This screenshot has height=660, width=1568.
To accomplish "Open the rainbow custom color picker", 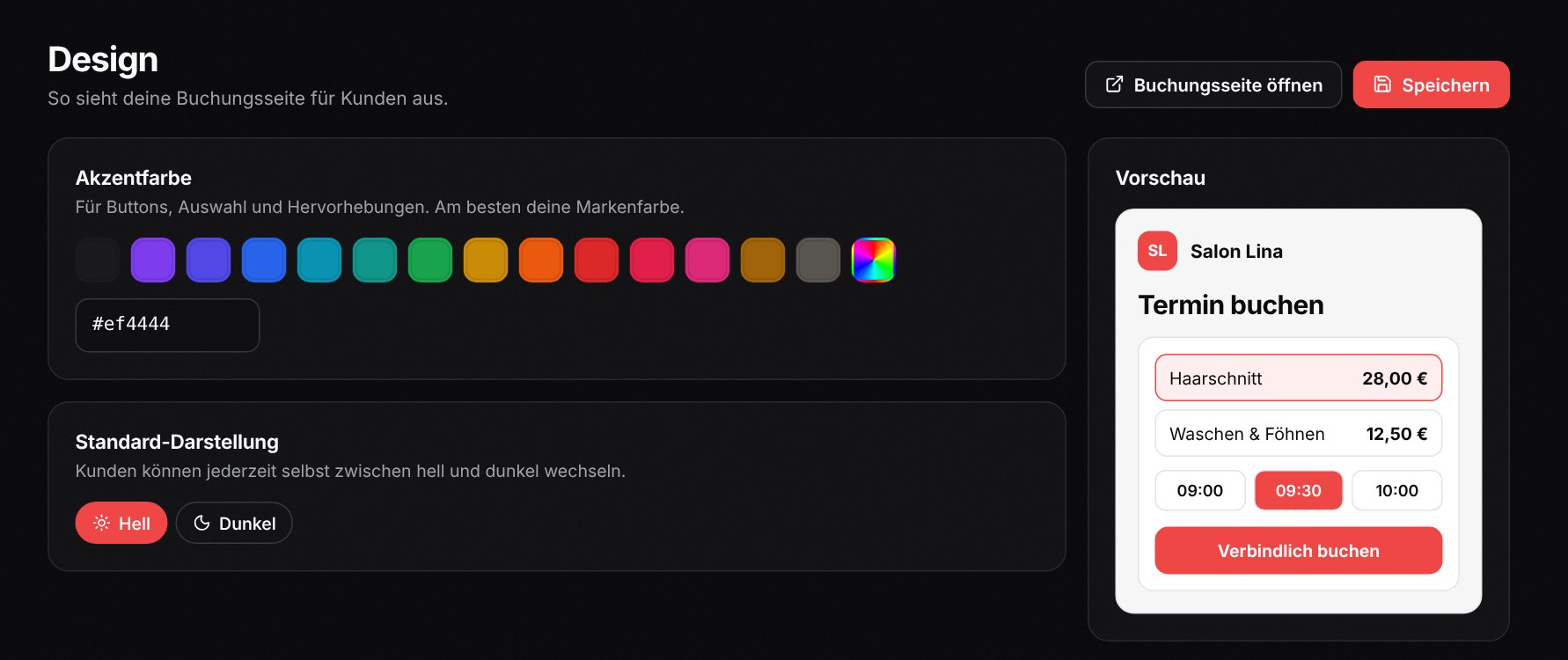I will [x=874, y=260].
